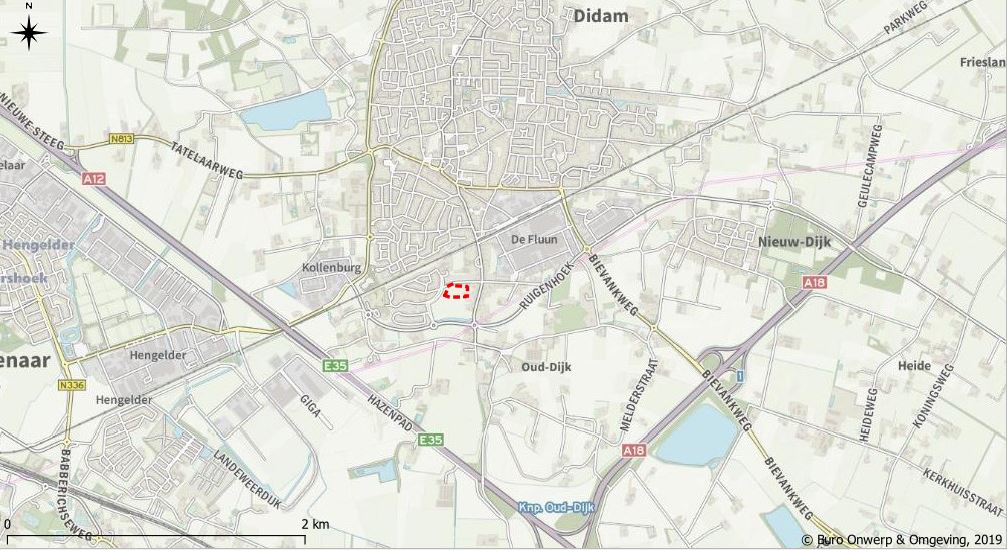Image resolution: width=1007 pixels, height=550 pixels.
Task: Click the A12 motorway shield
Action: (93, 179)
